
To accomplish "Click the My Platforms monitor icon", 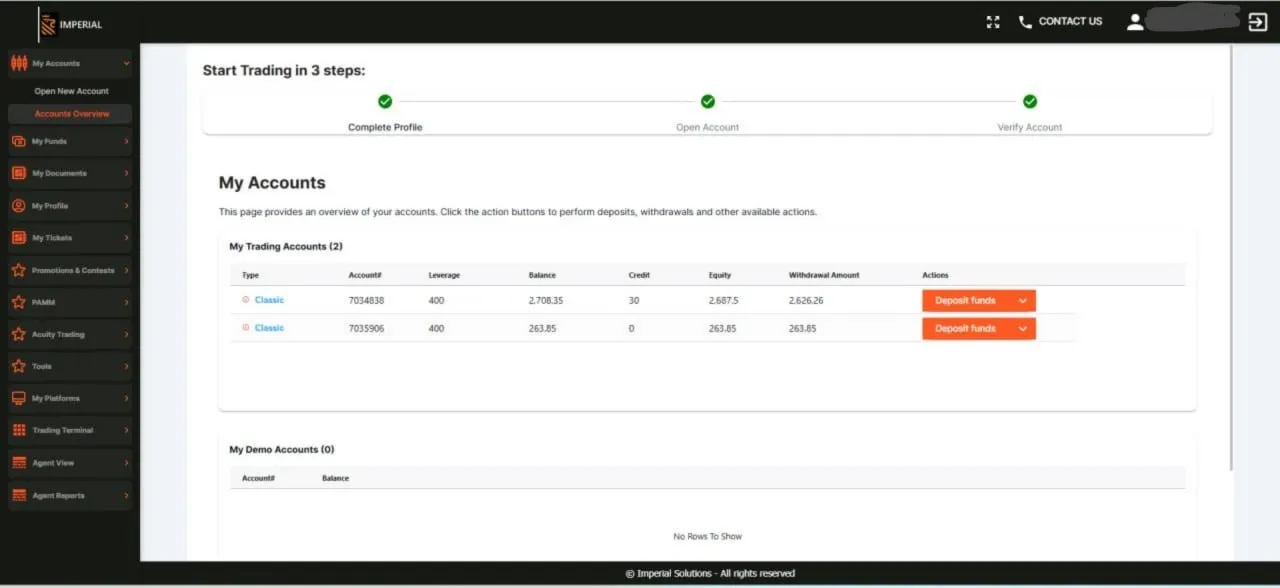I will coord(18,399).
